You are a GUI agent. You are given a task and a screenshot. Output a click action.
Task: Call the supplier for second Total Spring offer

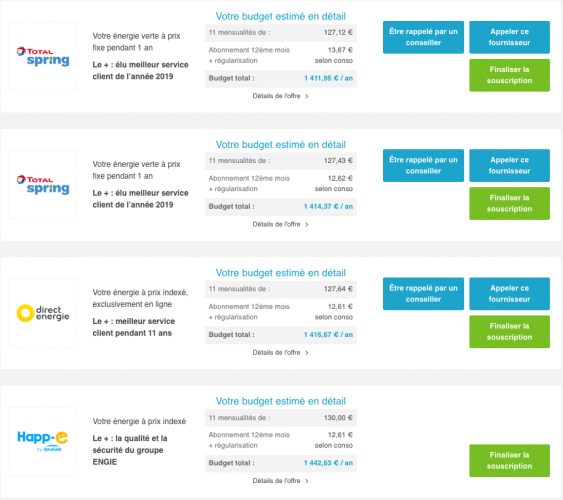tap(509, 165)
